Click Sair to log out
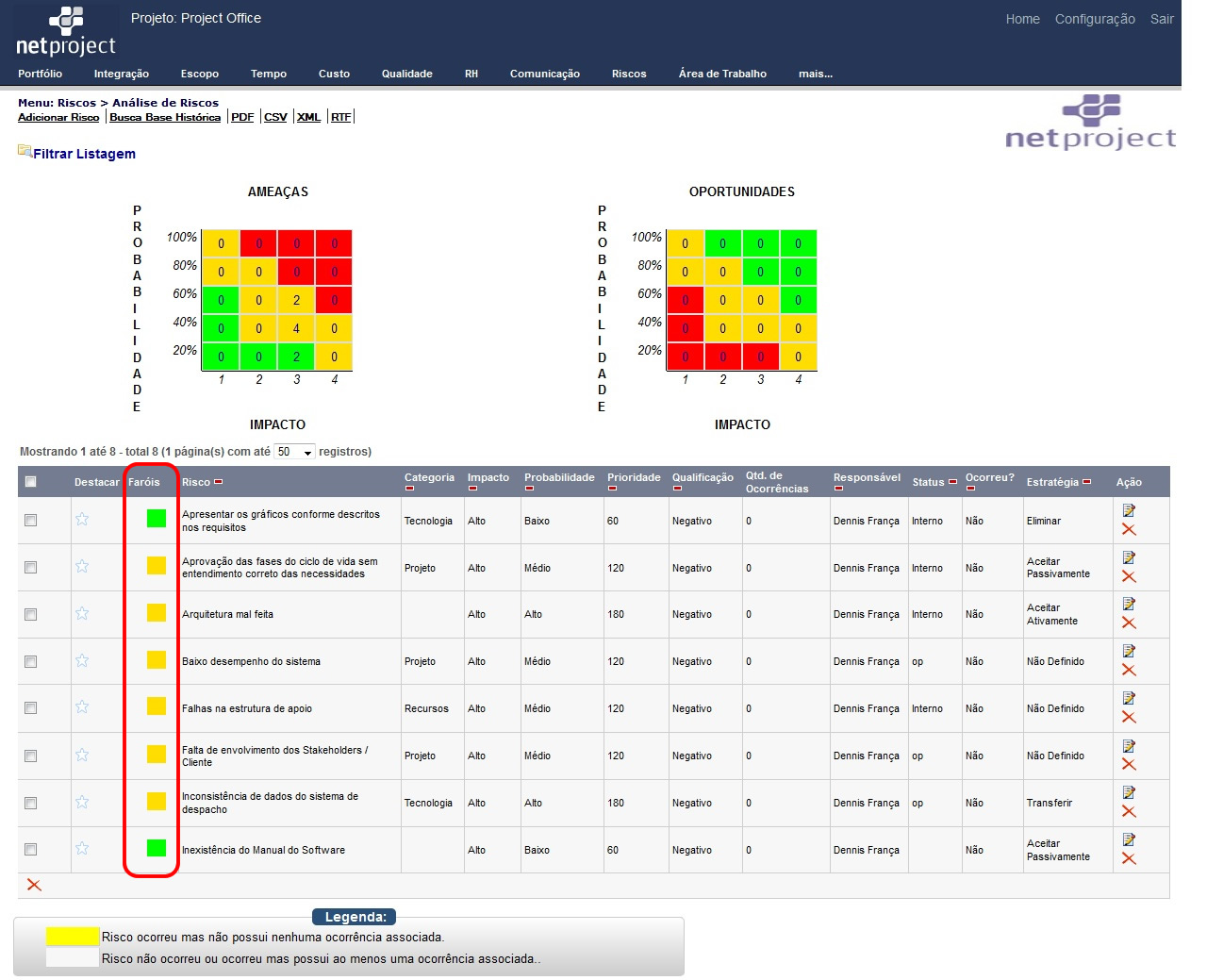1207x980 pixels. point(1162,19)
